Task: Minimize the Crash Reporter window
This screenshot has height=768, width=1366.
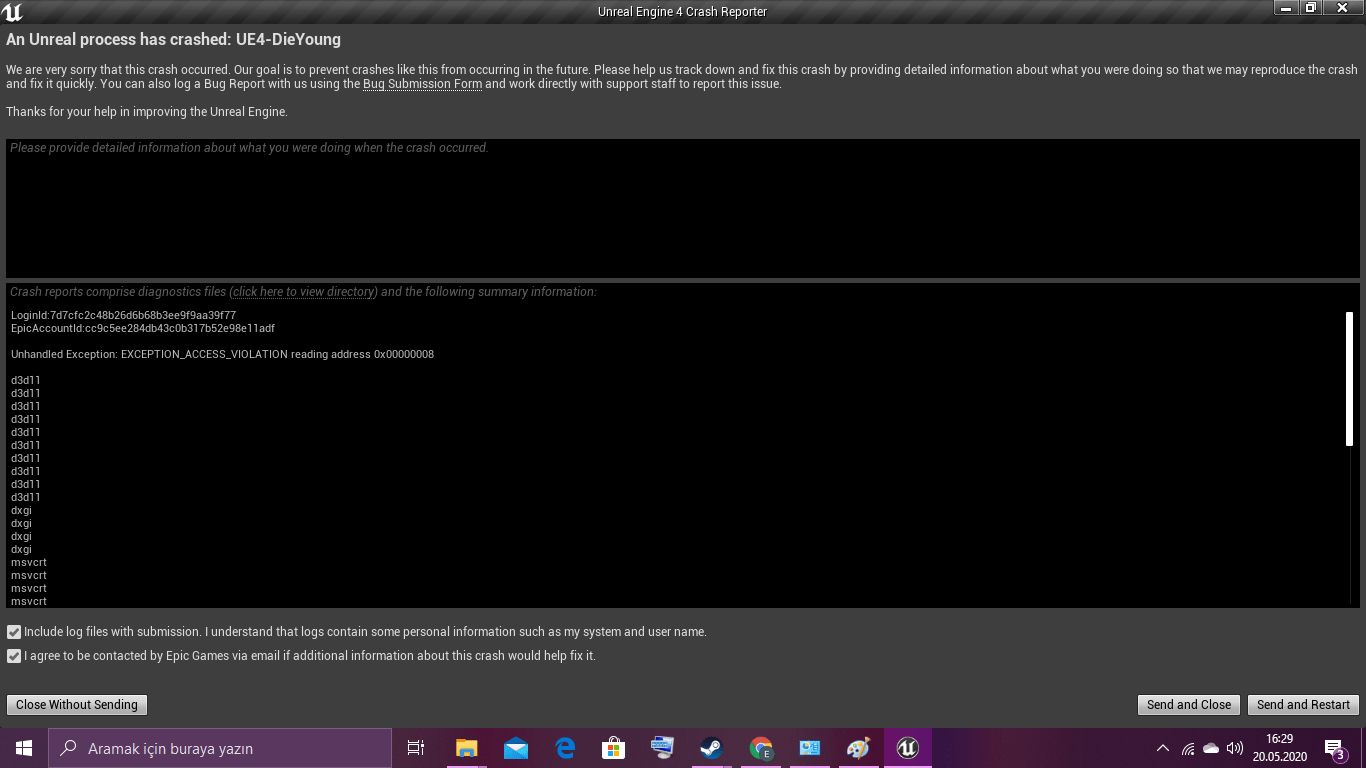Action: [x=1286, y=7]
